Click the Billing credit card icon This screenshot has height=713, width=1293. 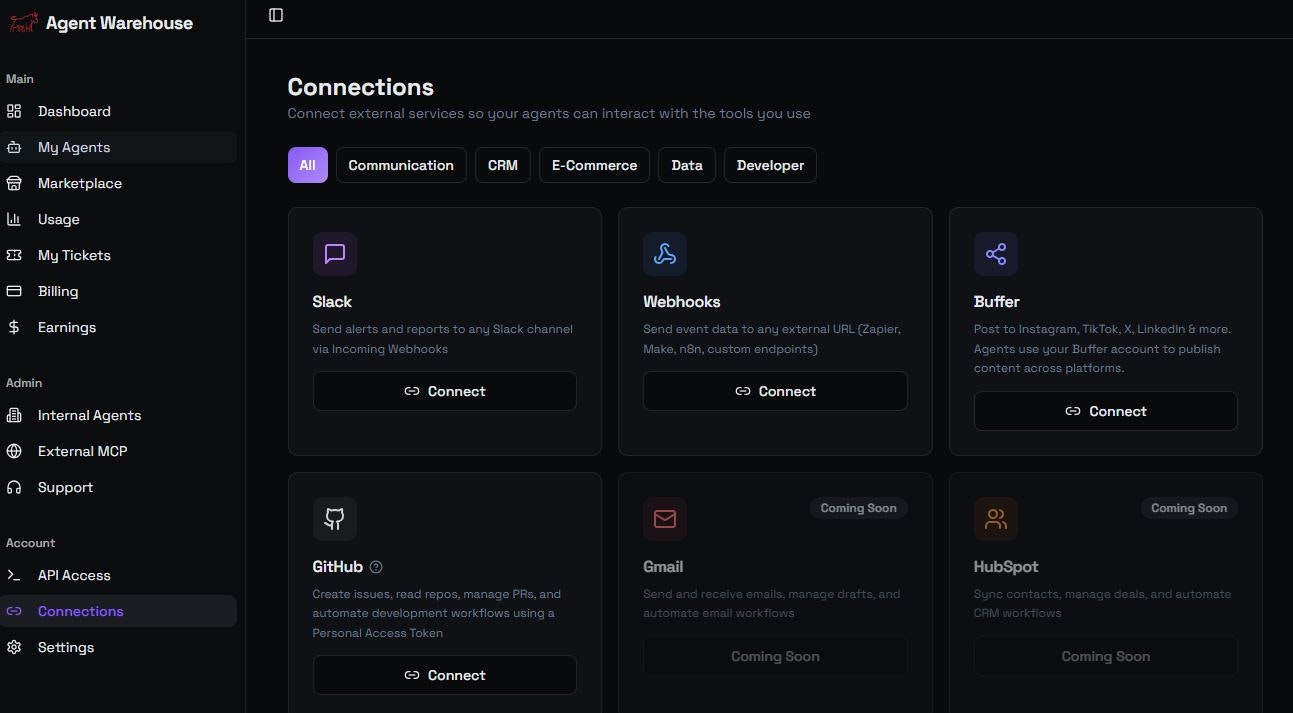(14, 291)
